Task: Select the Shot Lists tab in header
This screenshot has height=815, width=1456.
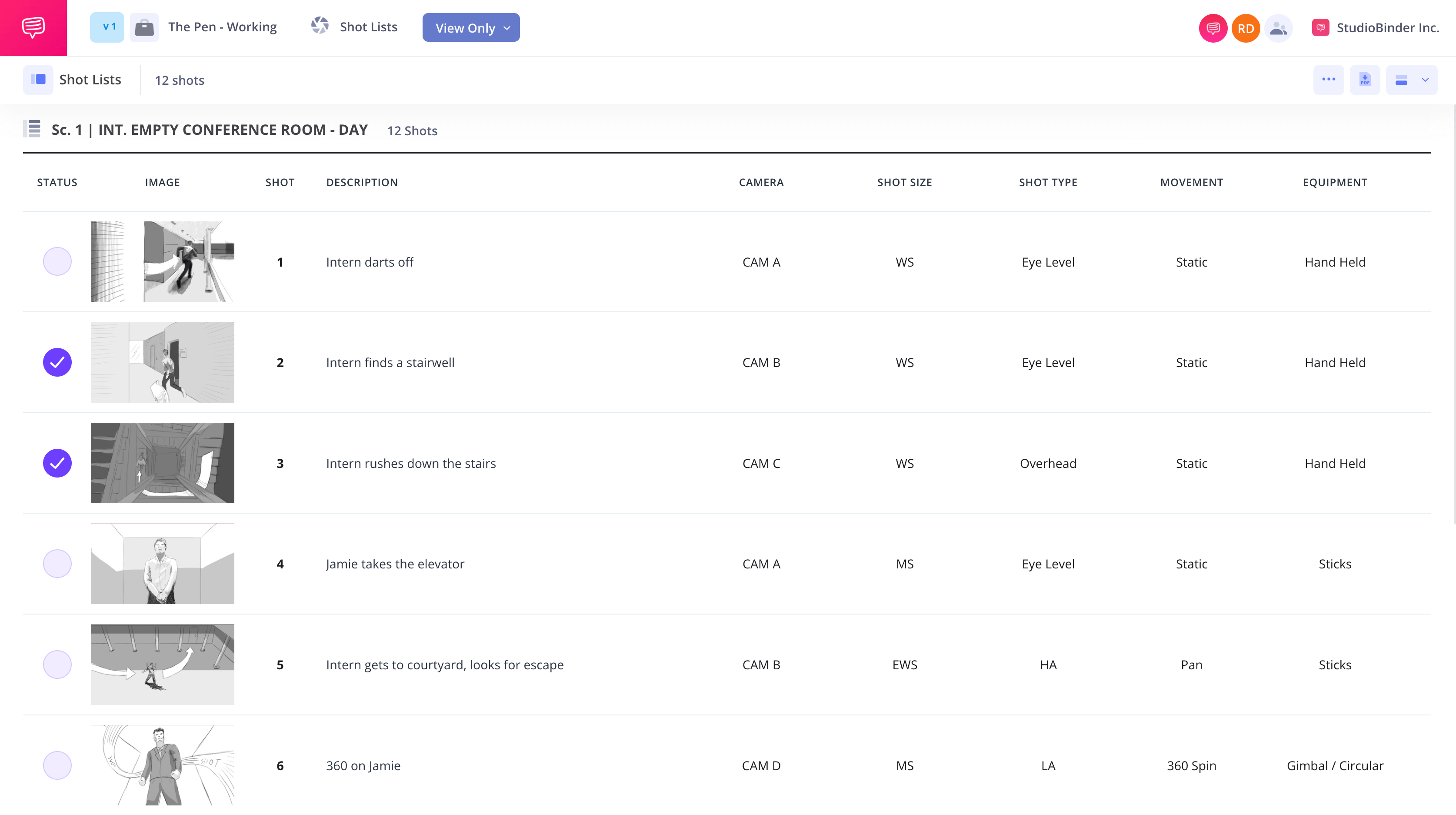Action: click(368, 27)
